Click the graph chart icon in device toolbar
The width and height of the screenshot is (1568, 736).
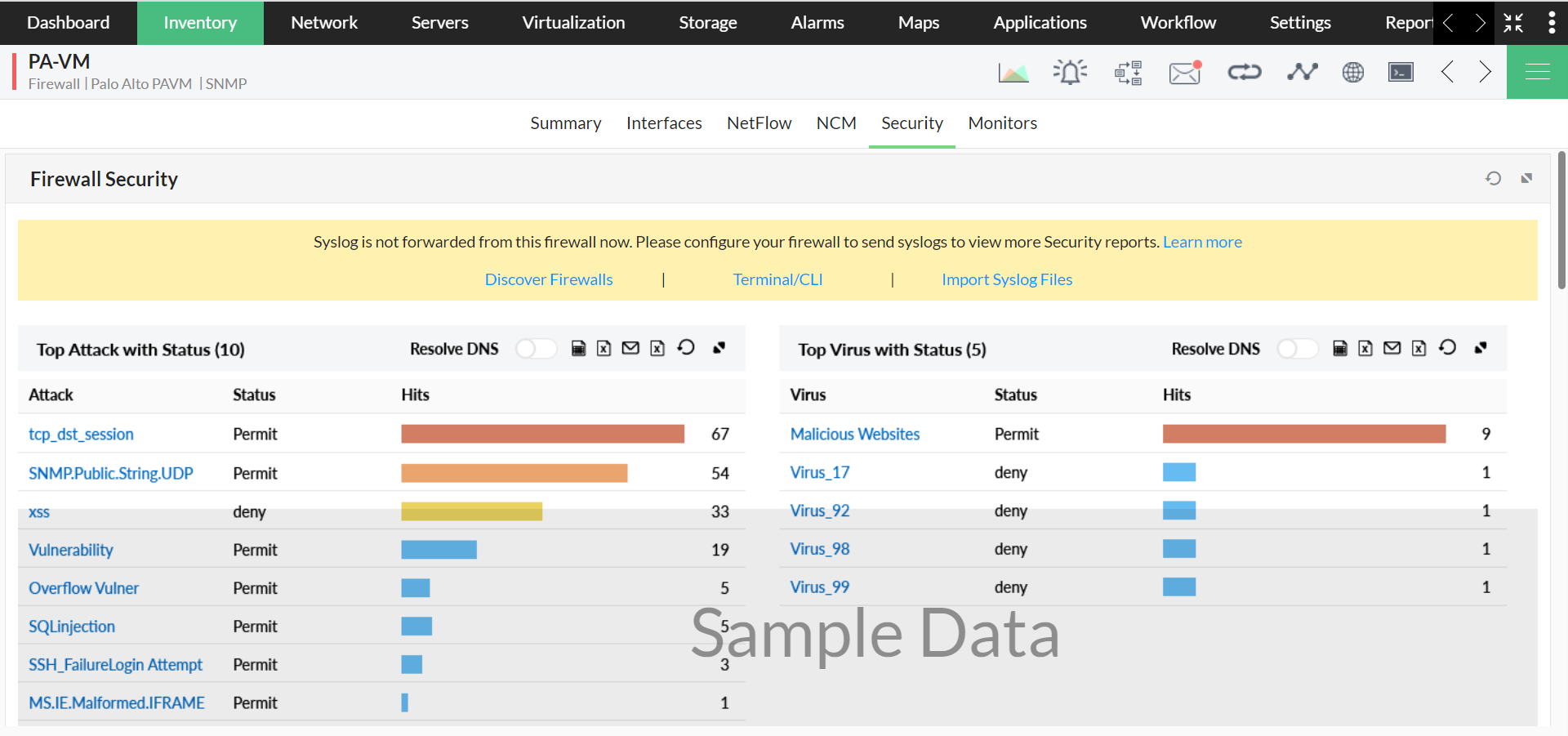pos(1013,73)
